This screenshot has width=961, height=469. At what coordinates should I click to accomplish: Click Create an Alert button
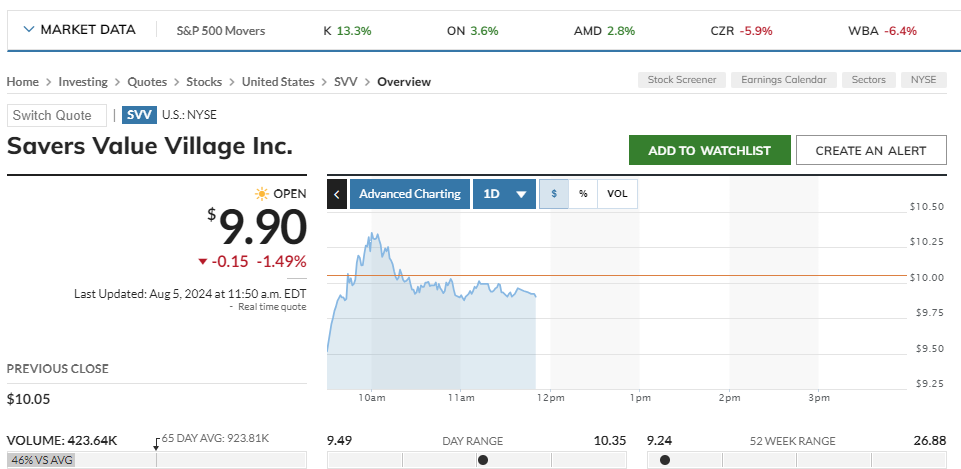click(871, 150)
